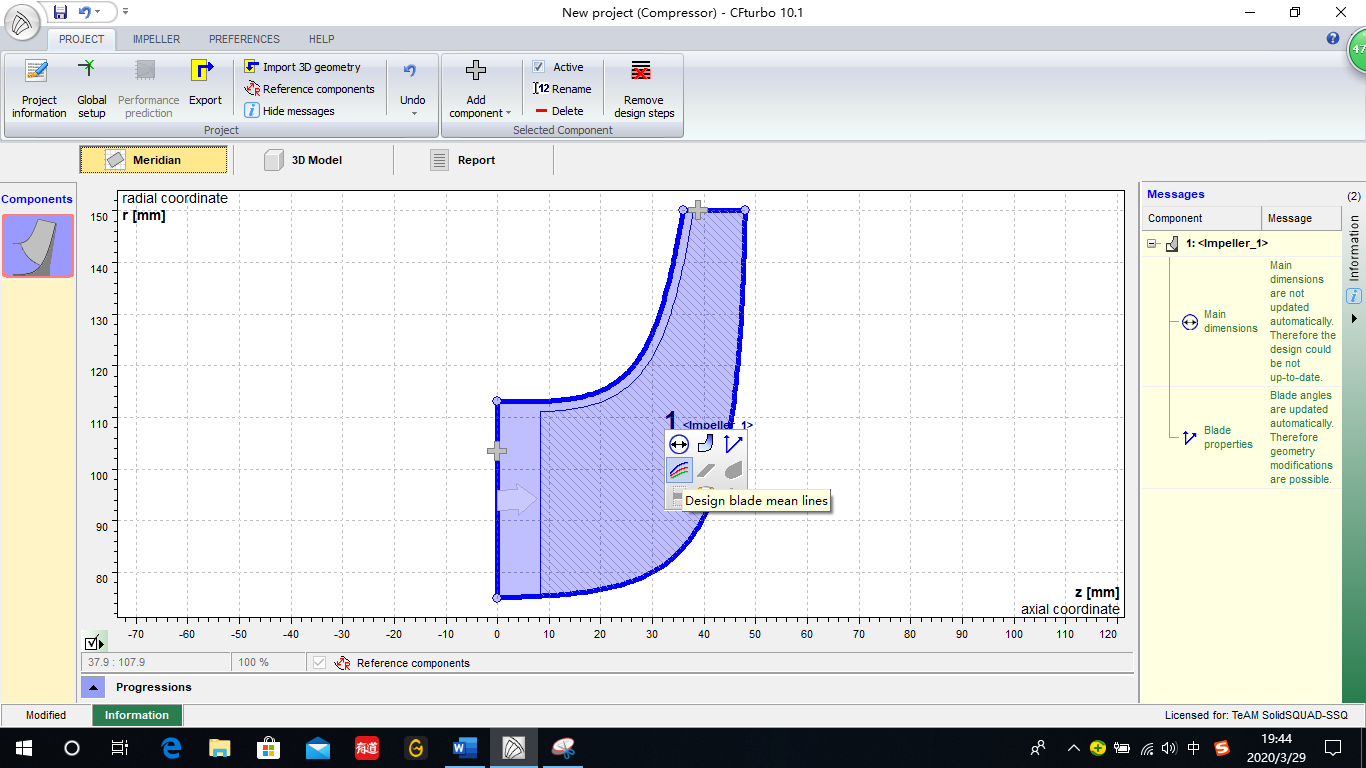Click Hide messages

point(290,111)
